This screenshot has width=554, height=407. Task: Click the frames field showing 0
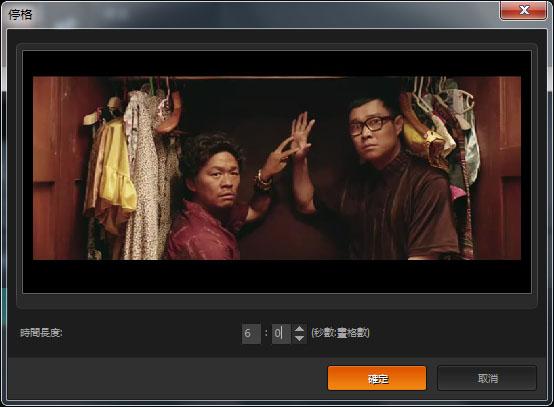(x=281, y=333)
